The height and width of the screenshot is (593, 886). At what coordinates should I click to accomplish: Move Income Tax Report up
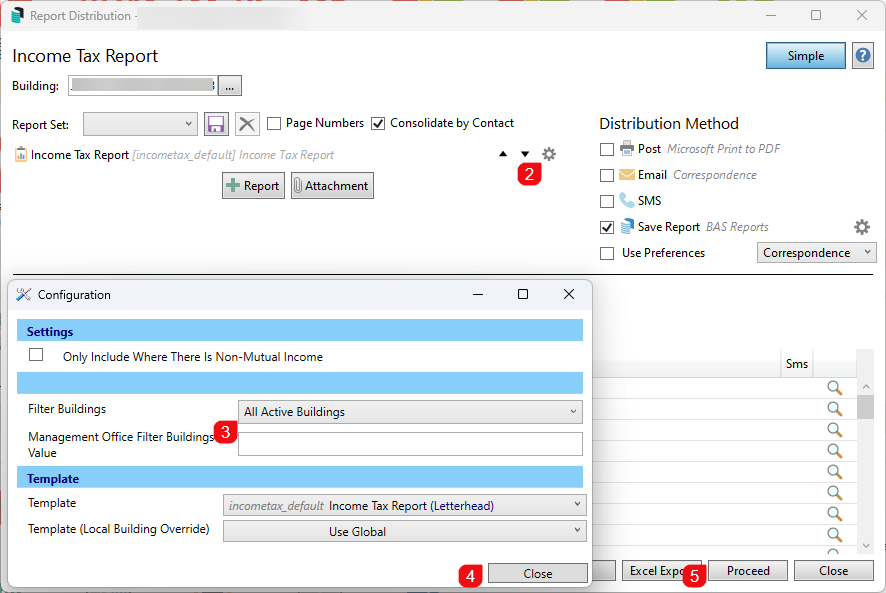point(503,154)
